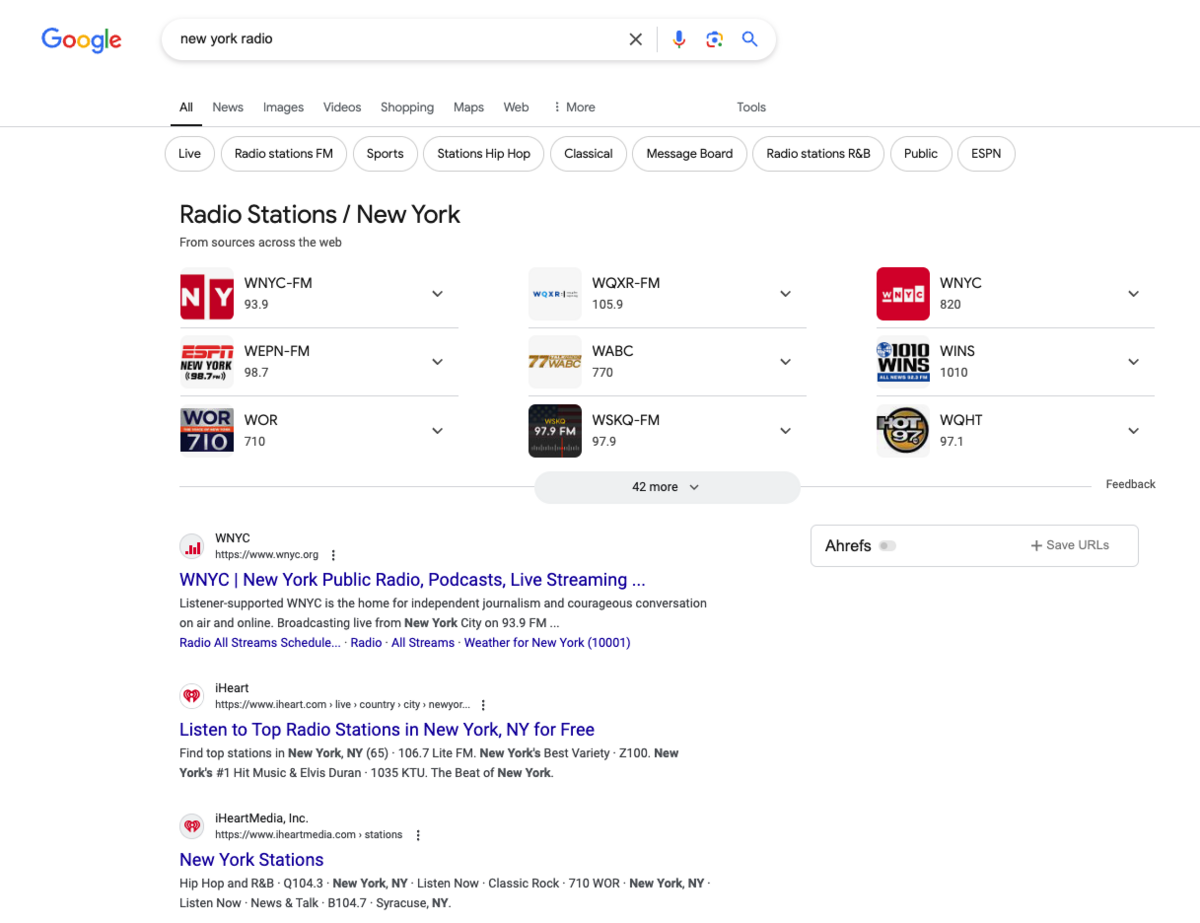Apply the Classical filter chip
This screenshot has height=923, width=1200.
tap(588, 154)
